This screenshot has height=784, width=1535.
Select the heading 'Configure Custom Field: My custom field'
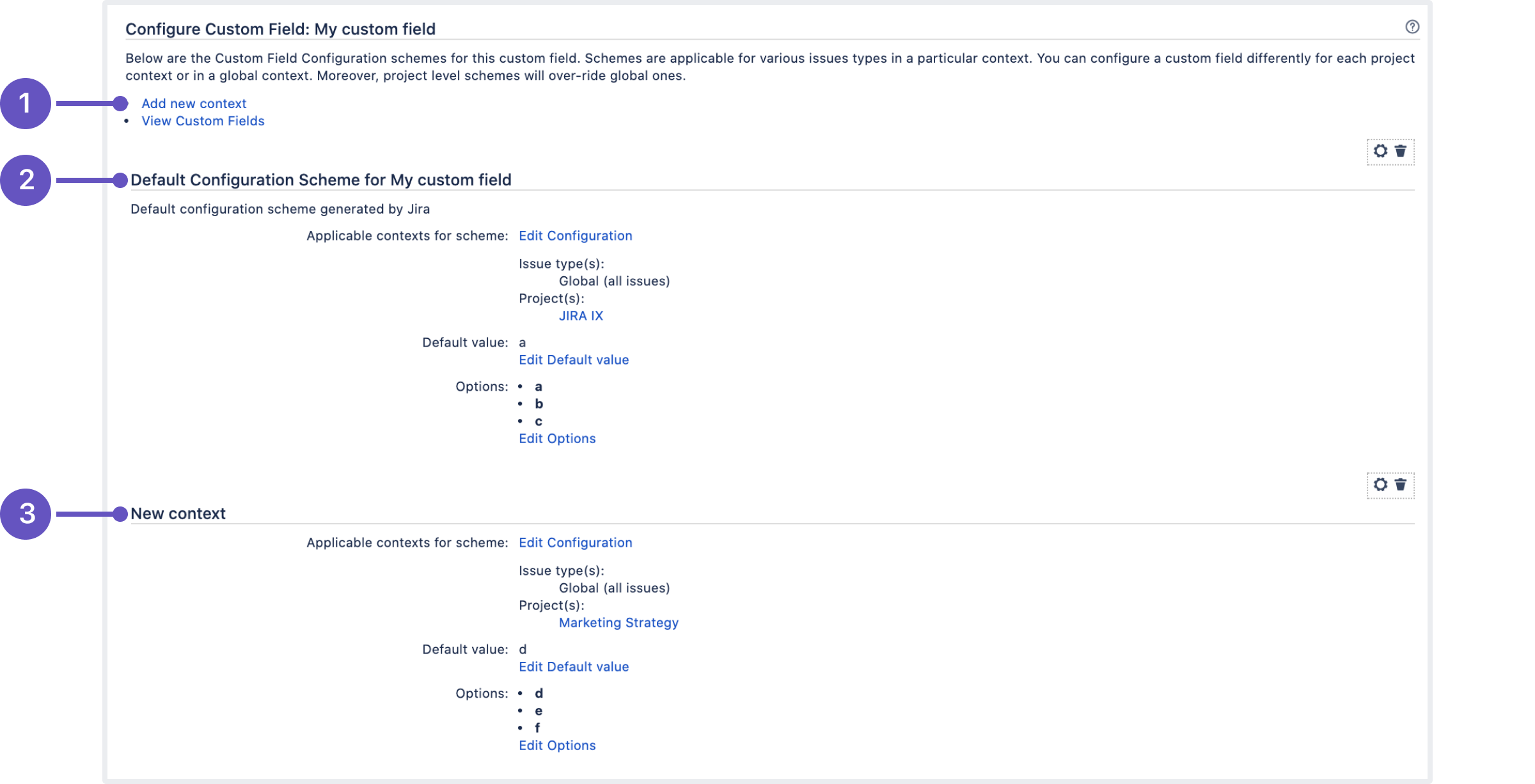click(x=280, y=29)
